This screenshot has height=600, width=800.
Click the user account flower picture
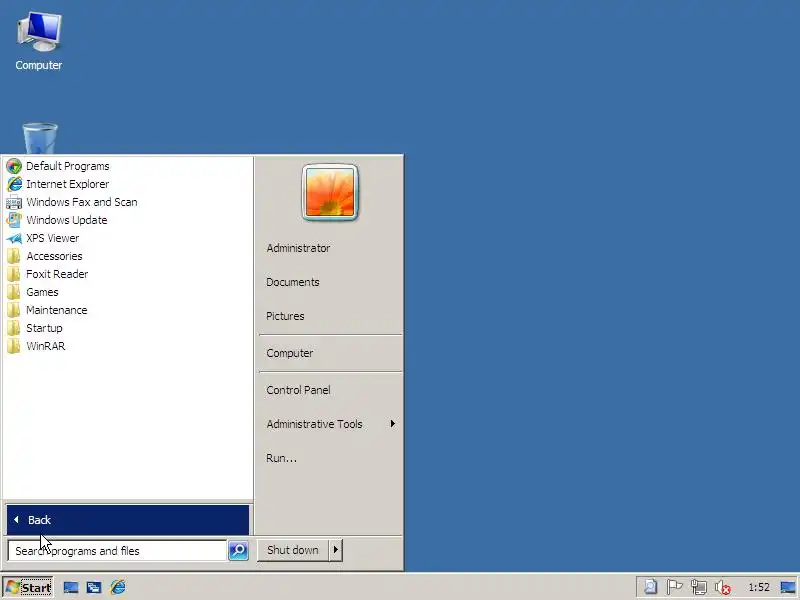pos(330,192)
